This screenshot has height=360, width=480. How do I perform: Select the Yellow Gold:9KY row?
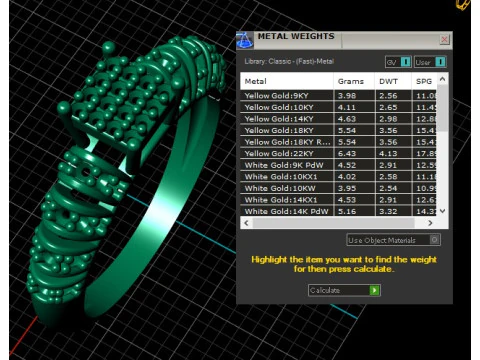click(338, 96)
